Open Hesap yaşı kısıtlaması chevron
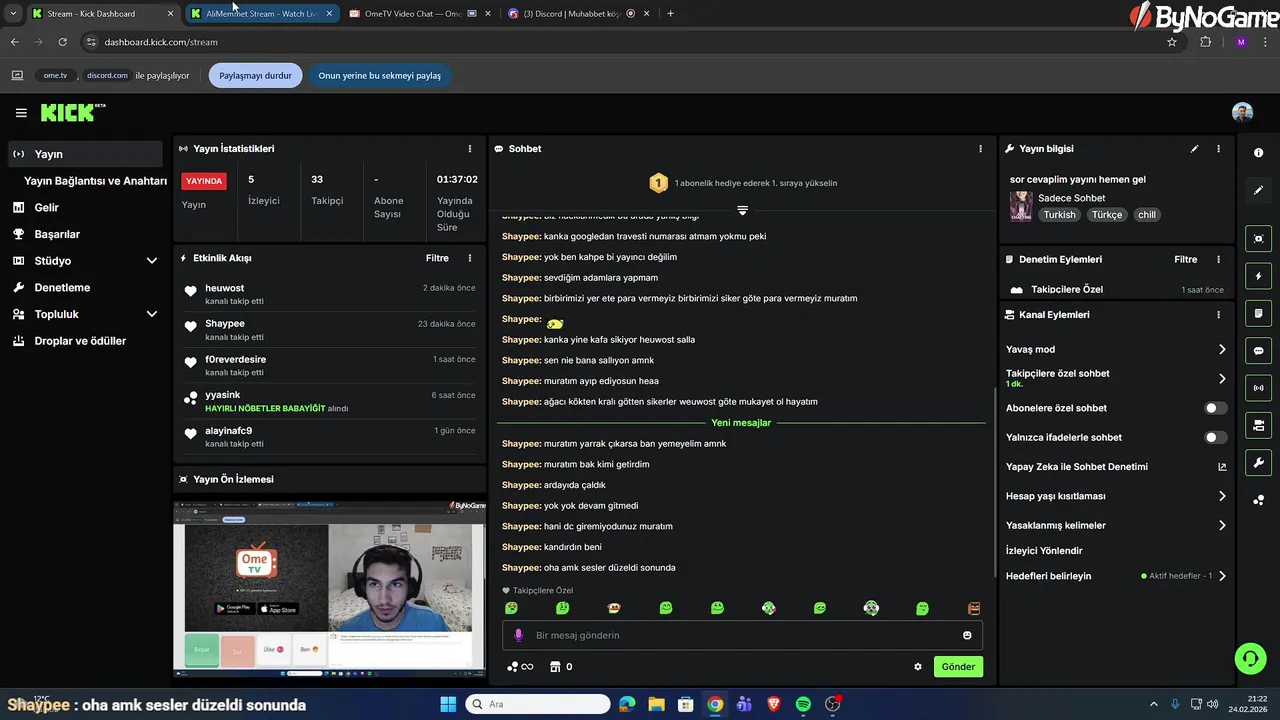This screenshot has height=720, width=1280. [x=1221, y=496]
